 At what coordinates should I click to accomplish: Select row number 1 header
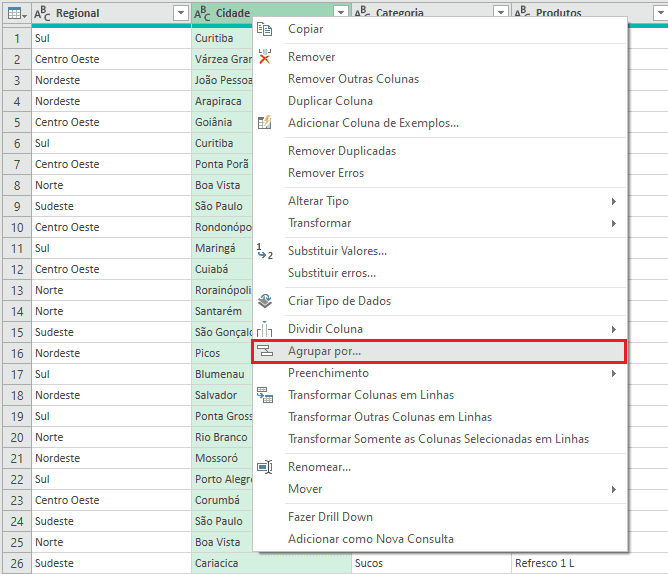(x=17, y=38)
